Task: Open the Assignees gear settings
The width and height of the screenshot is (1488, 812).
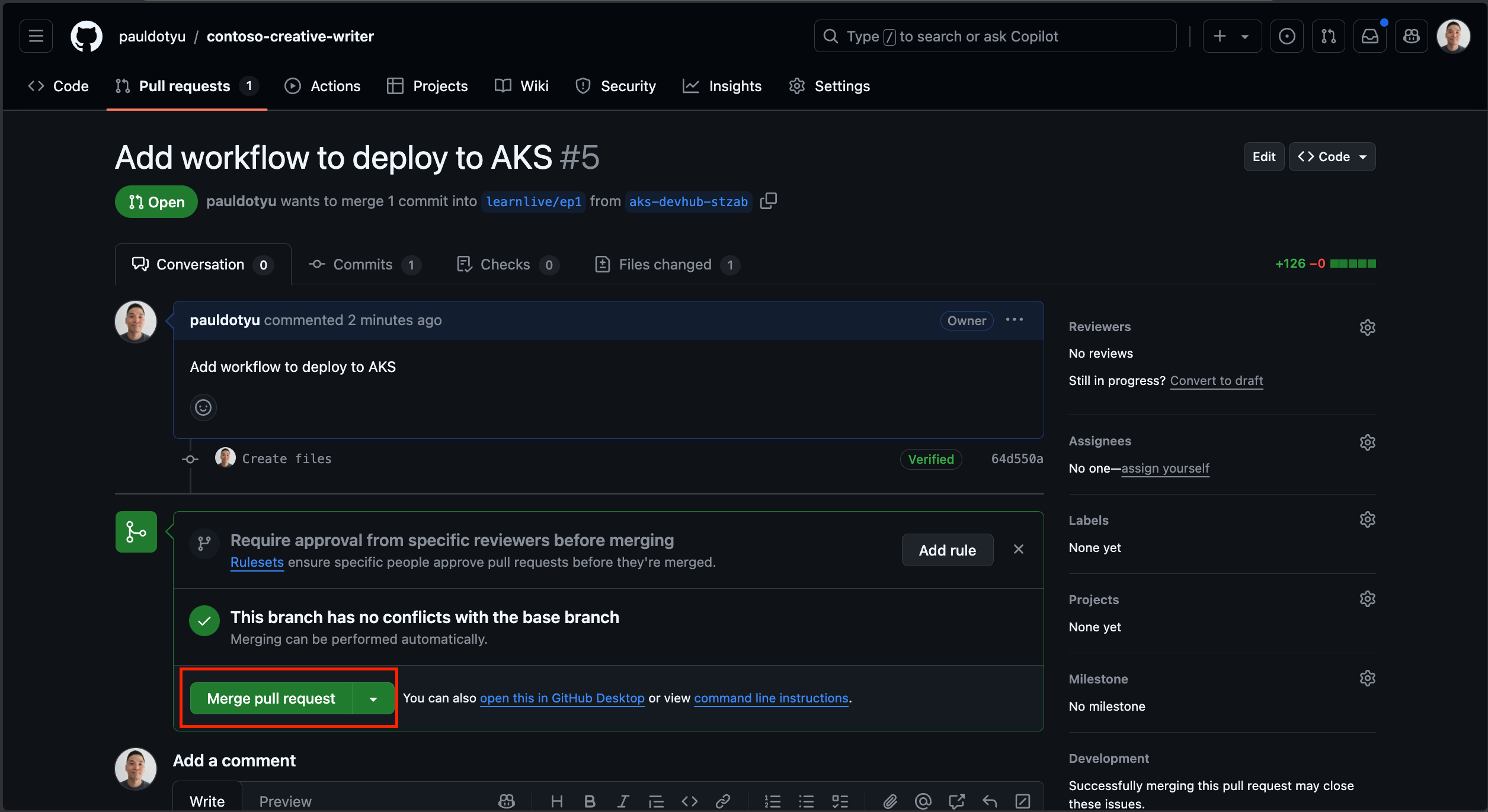Action: [x=1367, y=442]
